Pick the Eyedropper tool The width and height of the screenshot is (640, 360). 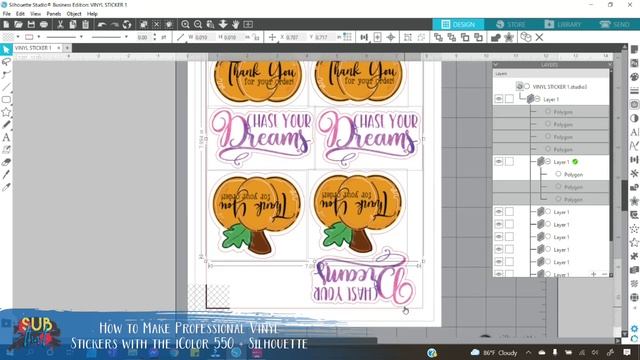point(6,187)
